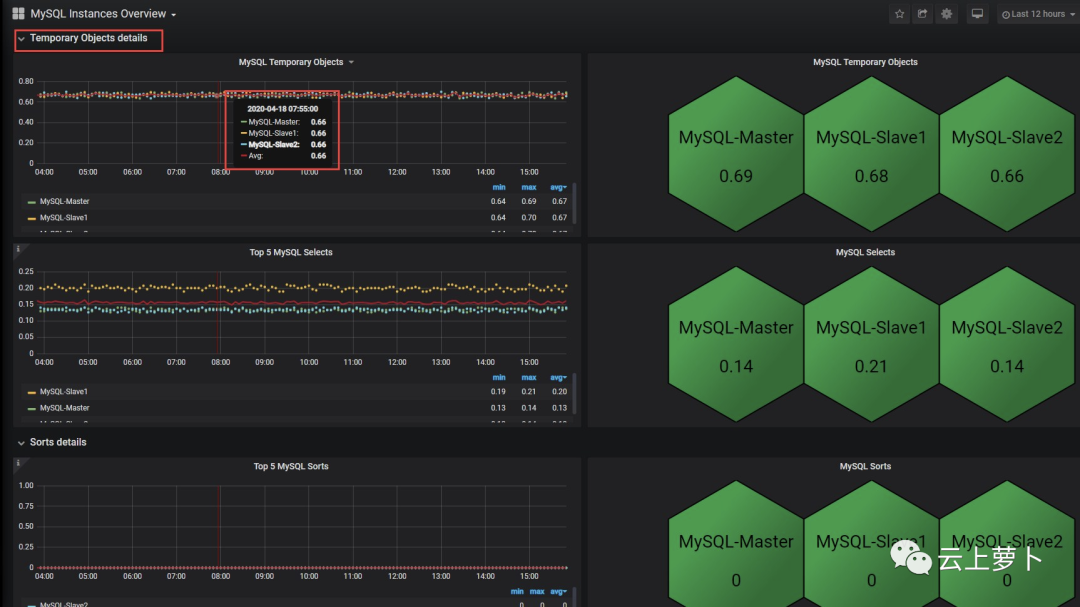Change MySQL-Slave1 color swatch in Selects legend
This screenshot has width=1080, height=607.
(x=32, y=392)
